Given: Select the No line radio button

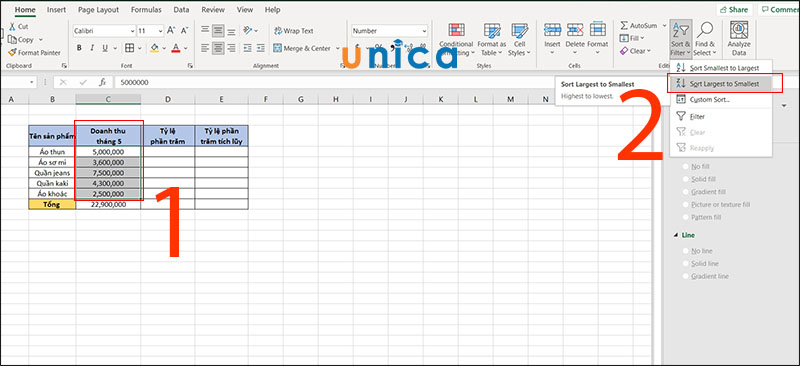Looking at the screenshot, I should click(686, 251).
